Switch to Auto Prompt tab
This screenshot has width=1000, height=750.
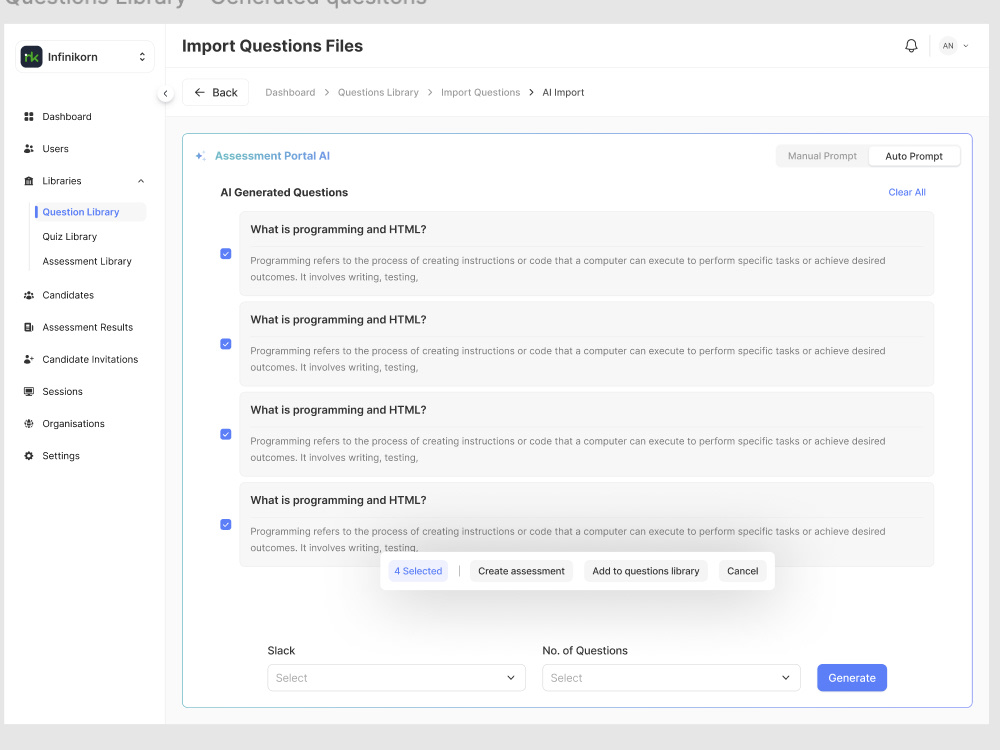click(x=914, y=156)
